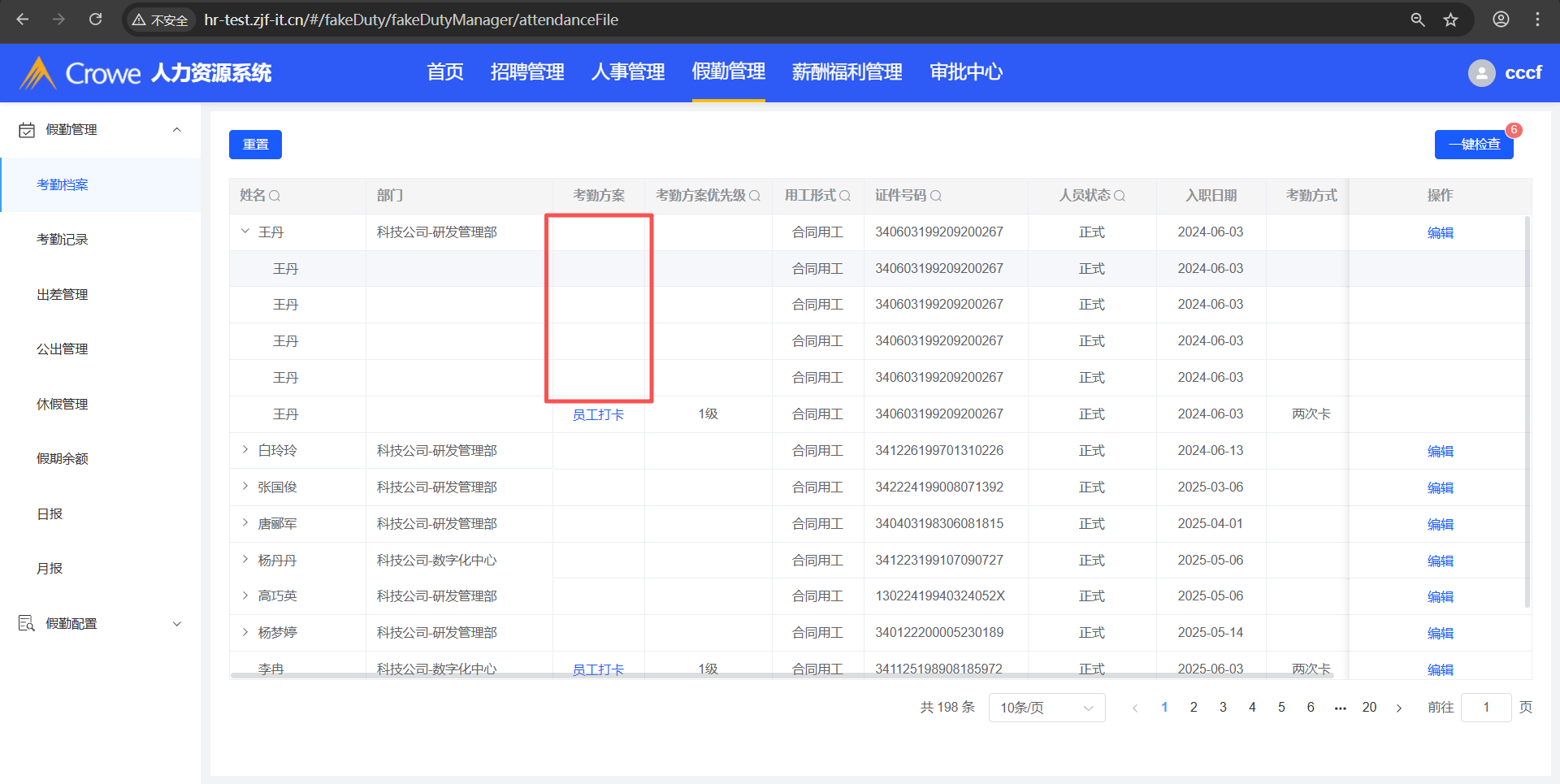Viewport: 1560px width, 784px height.
Task: Click the search icon next to 考勤方案优先级 header
Action: tap(755, 196)
